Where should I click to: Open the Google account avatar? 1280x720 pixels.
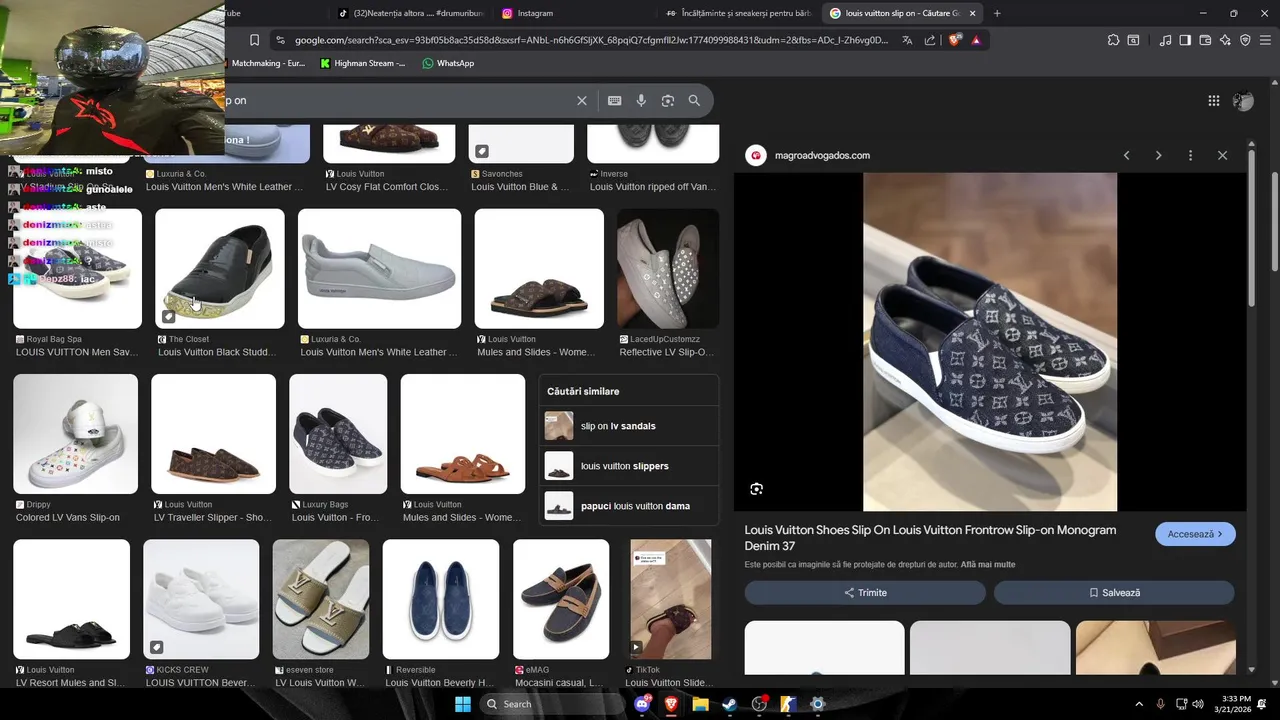tap(1243, 100)
